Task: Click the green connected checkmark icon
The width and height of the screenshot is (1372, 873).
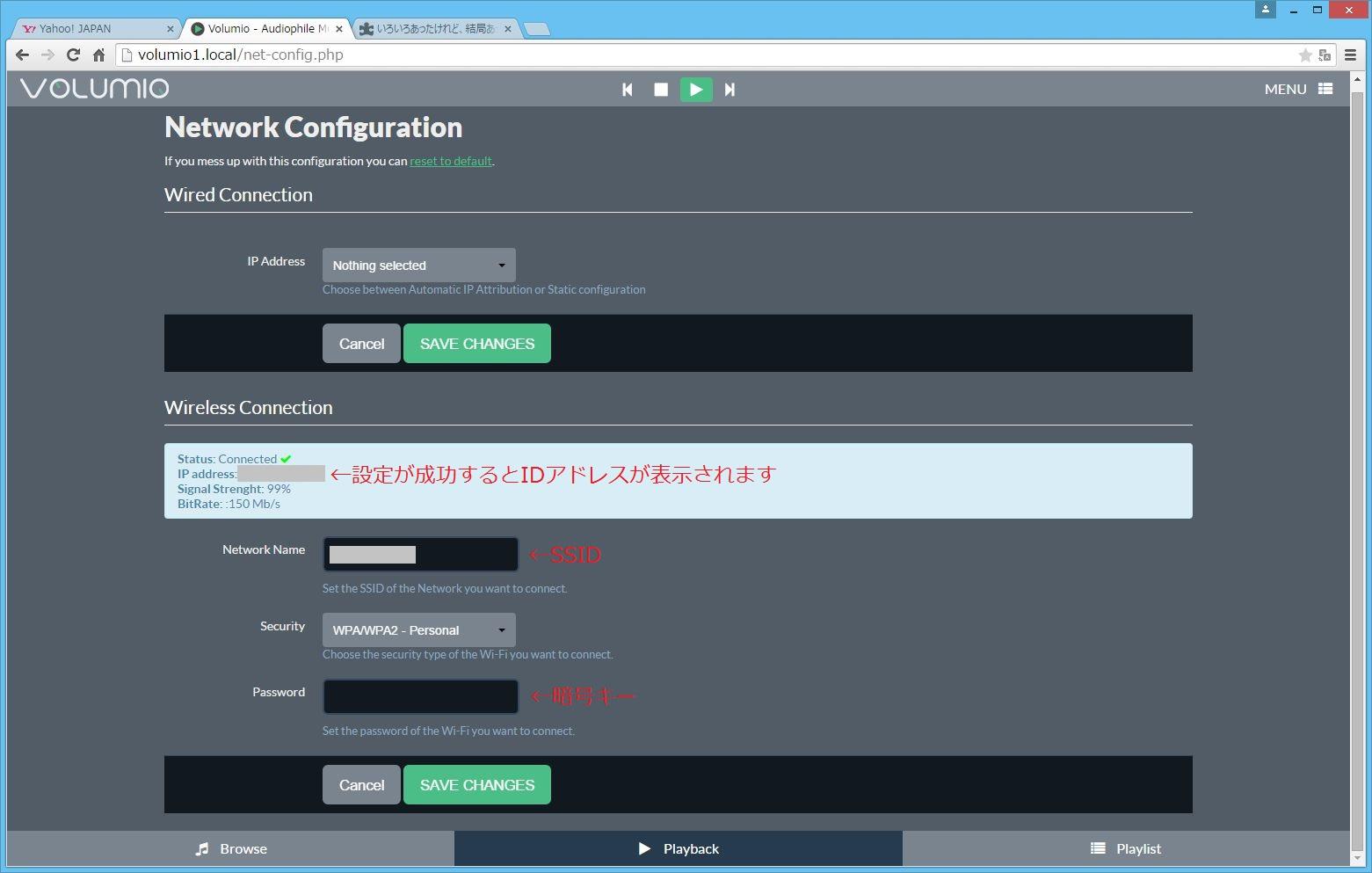Action: coord(286,459)
